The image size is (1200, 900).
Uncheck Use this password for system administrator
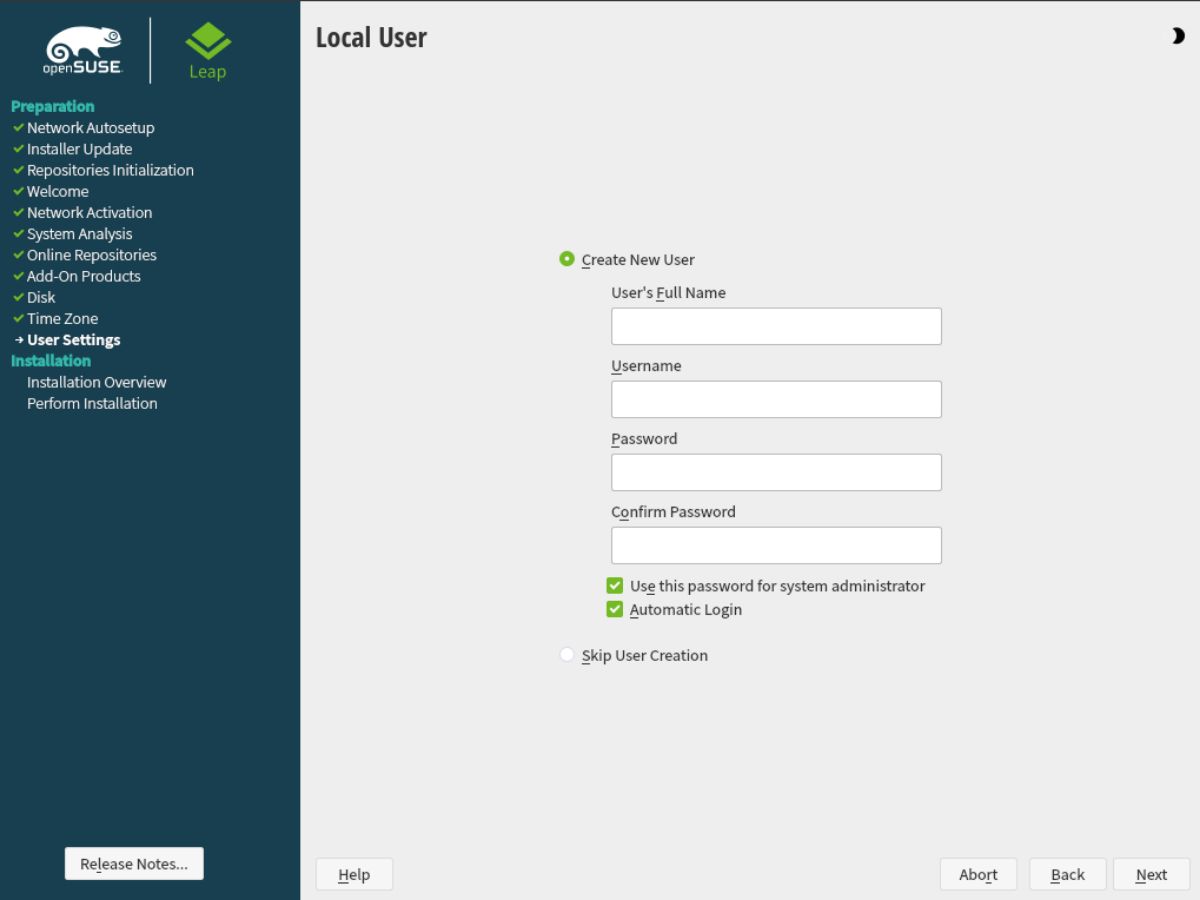point(614,585)
